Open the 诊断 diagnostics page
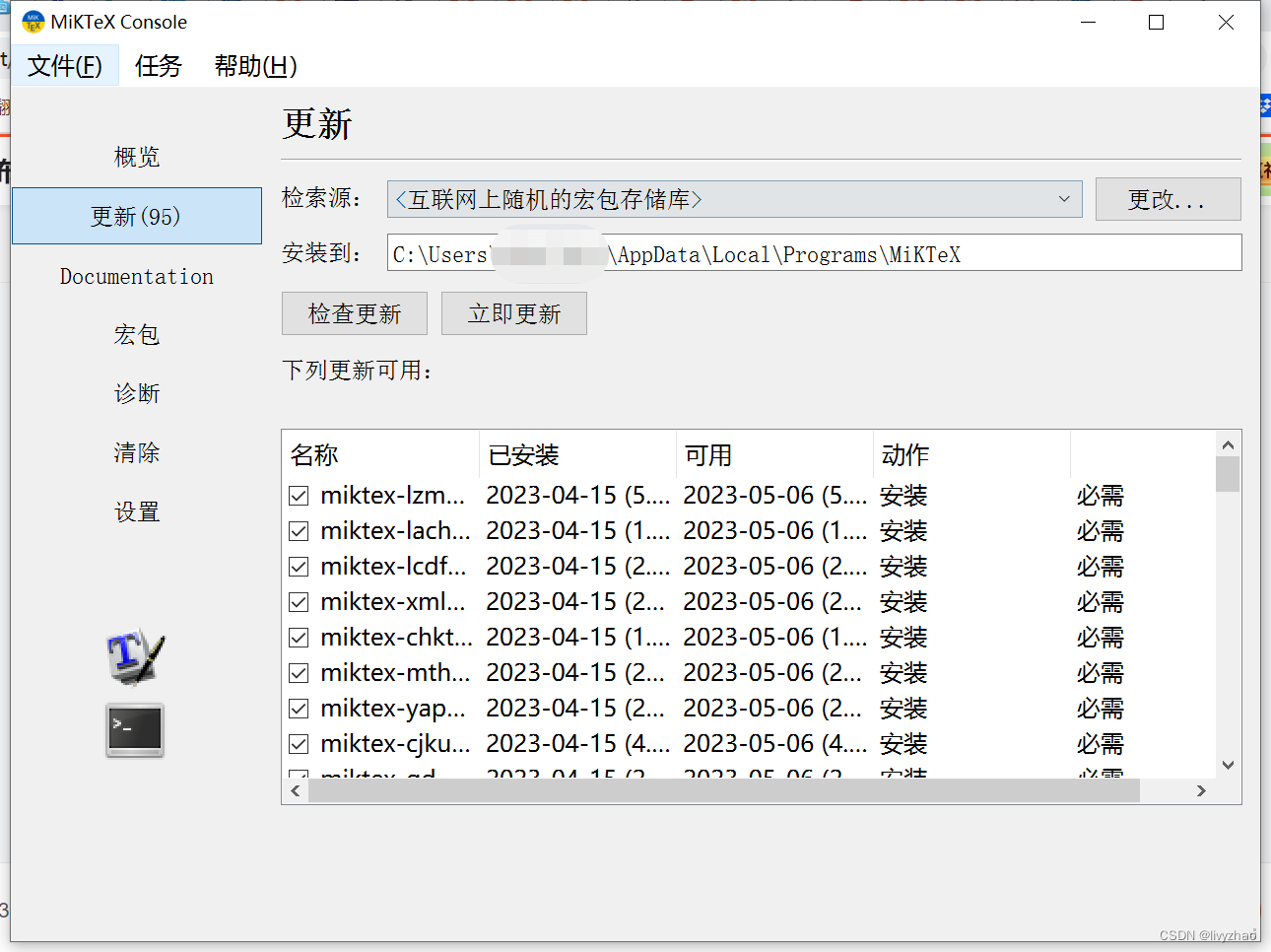1271x952 pixels. tap(136, 393)
